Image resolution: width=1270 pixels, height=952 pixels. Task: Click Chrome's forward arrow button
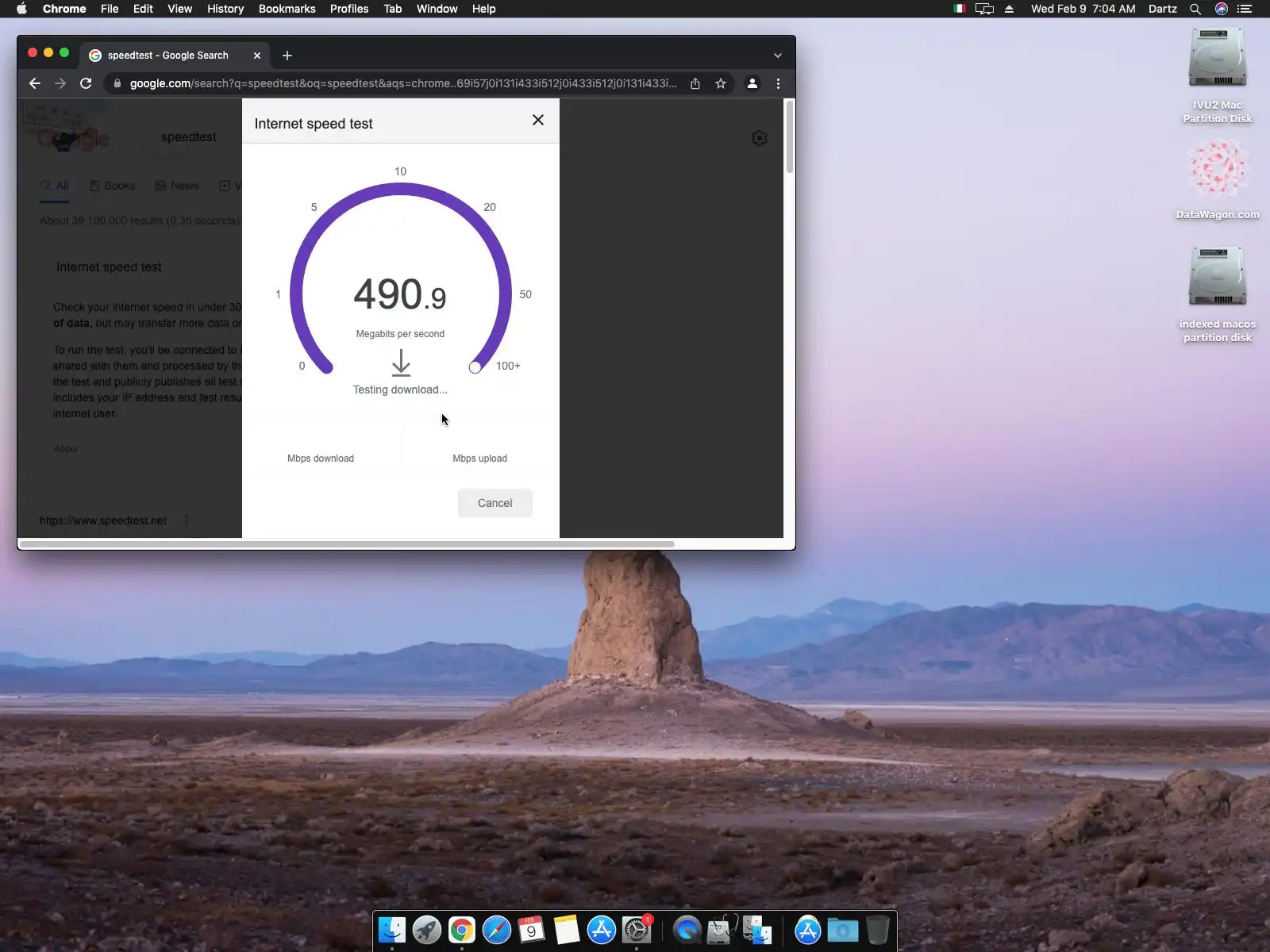point(60,83)
